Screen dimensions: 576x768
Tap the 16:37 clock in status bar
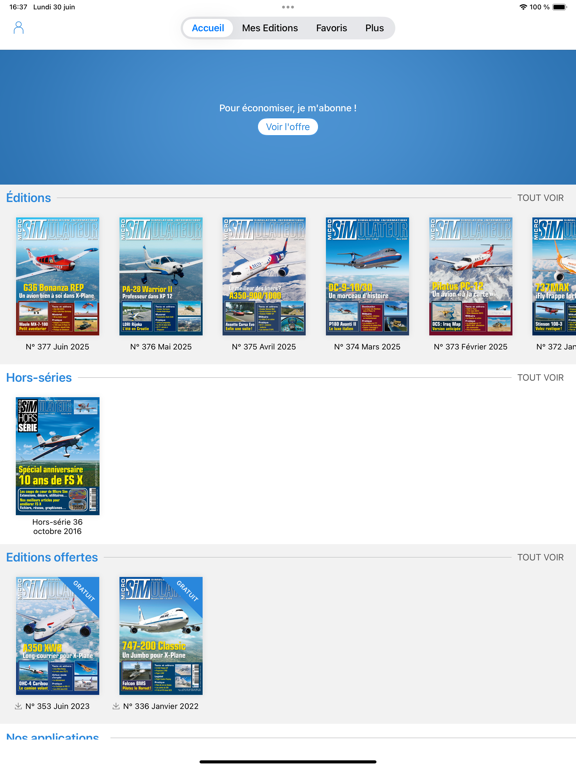18,7
